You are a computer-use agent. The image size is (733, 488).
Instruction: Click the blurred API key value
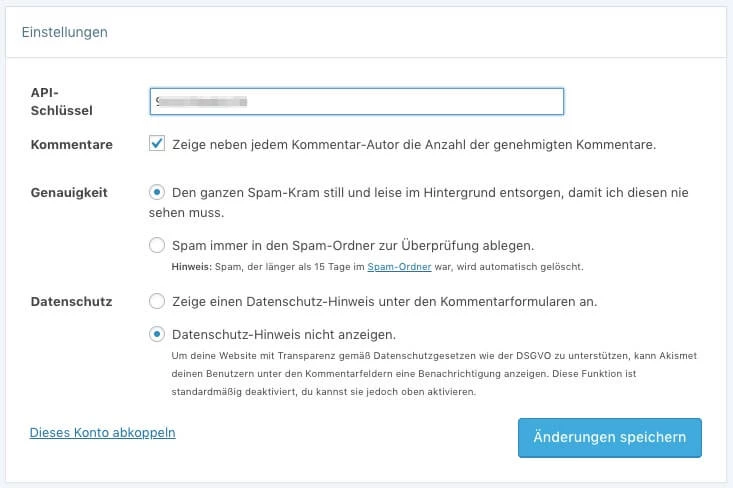[x=201, y=101]
